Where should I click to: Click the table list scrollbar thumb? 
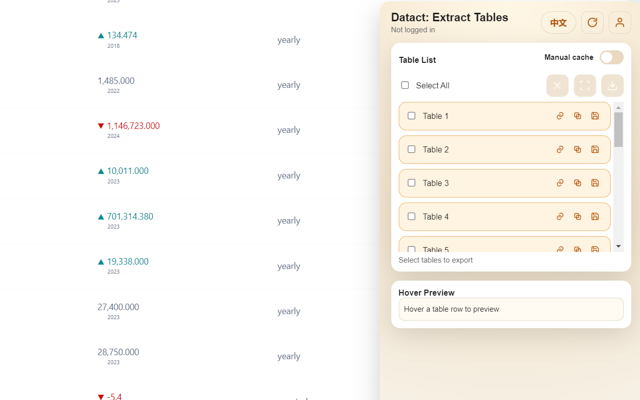618,129
